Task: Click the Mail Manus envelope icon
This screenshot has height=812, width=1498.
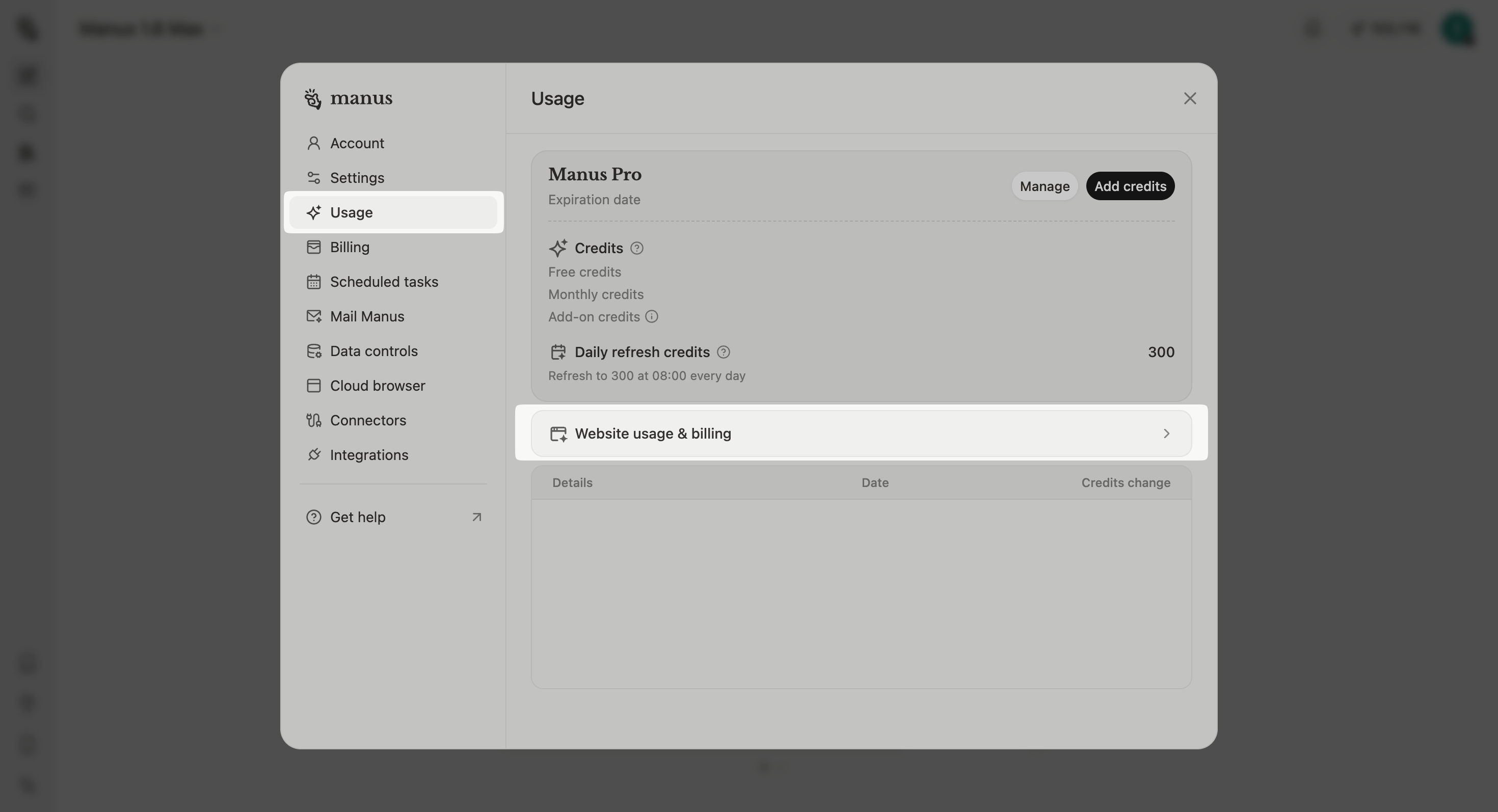Action: click(x=314, y=316)
